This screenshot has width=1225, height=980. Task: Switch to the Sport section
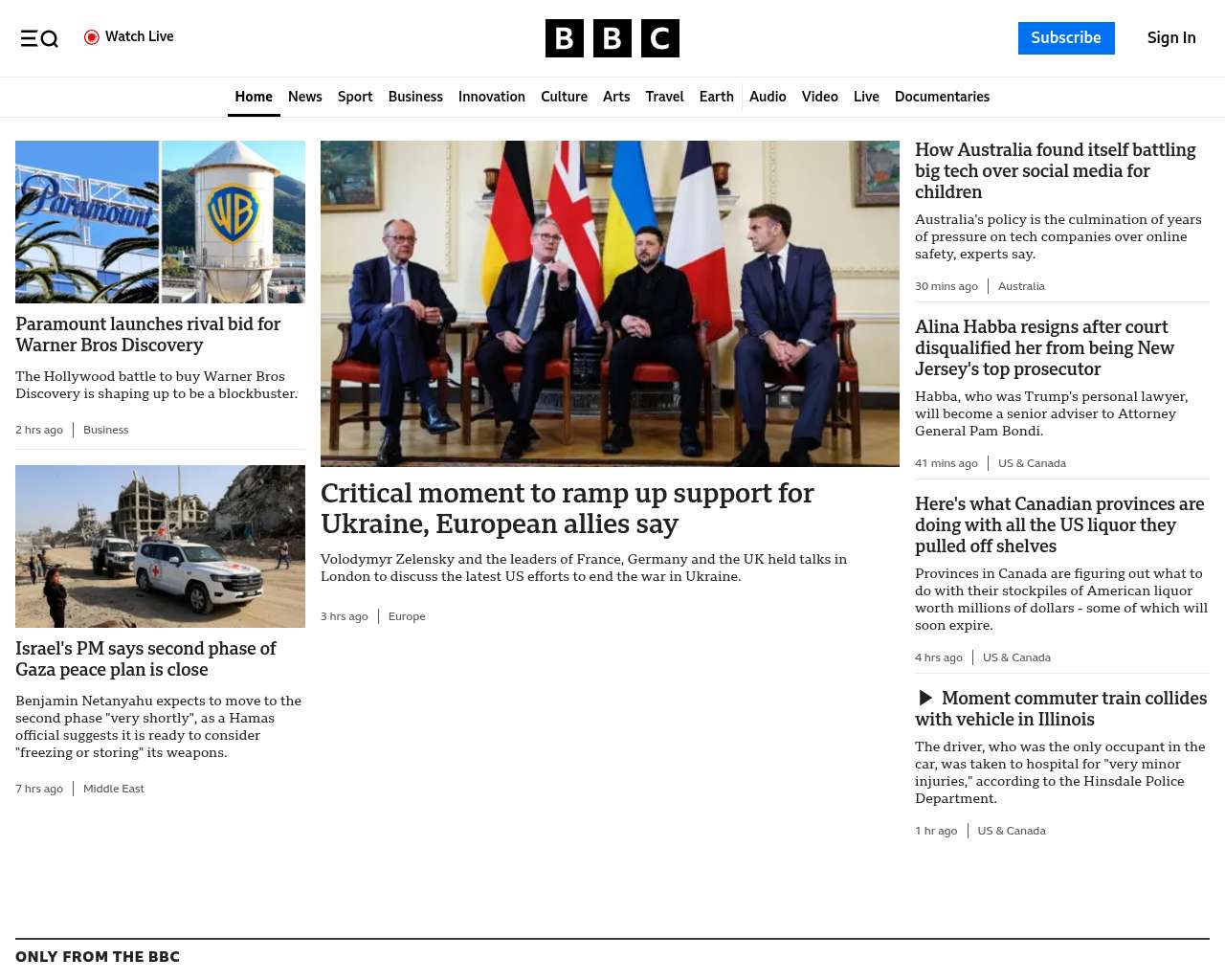coord(354,97)
